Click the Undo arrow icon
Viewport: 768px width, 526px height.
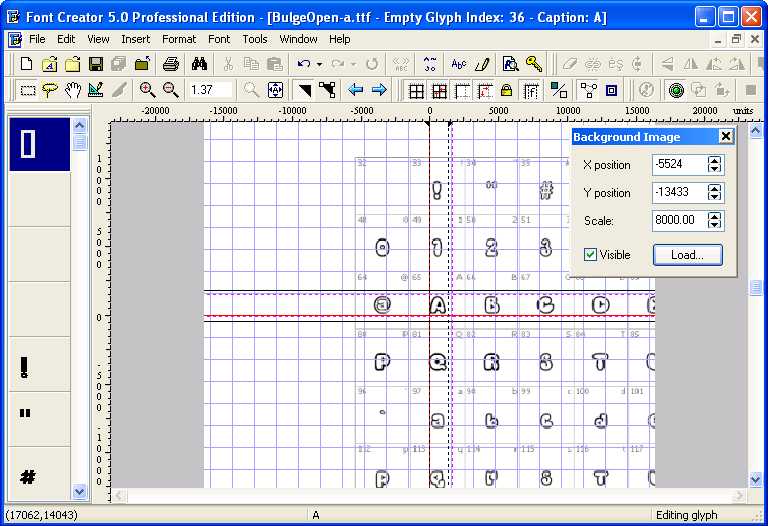(304, 64)
